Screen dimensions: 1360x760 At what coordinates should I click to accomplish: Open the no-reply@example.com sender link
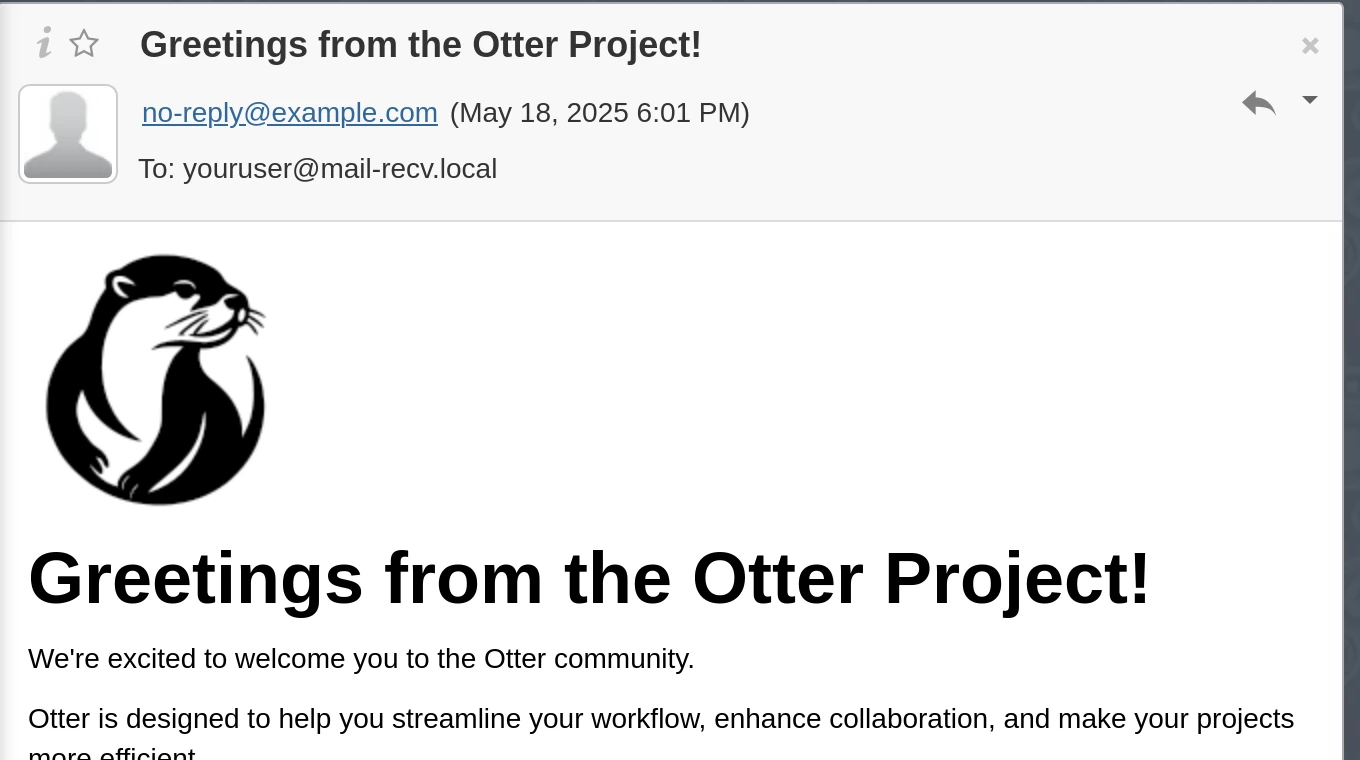click(290, 113)
